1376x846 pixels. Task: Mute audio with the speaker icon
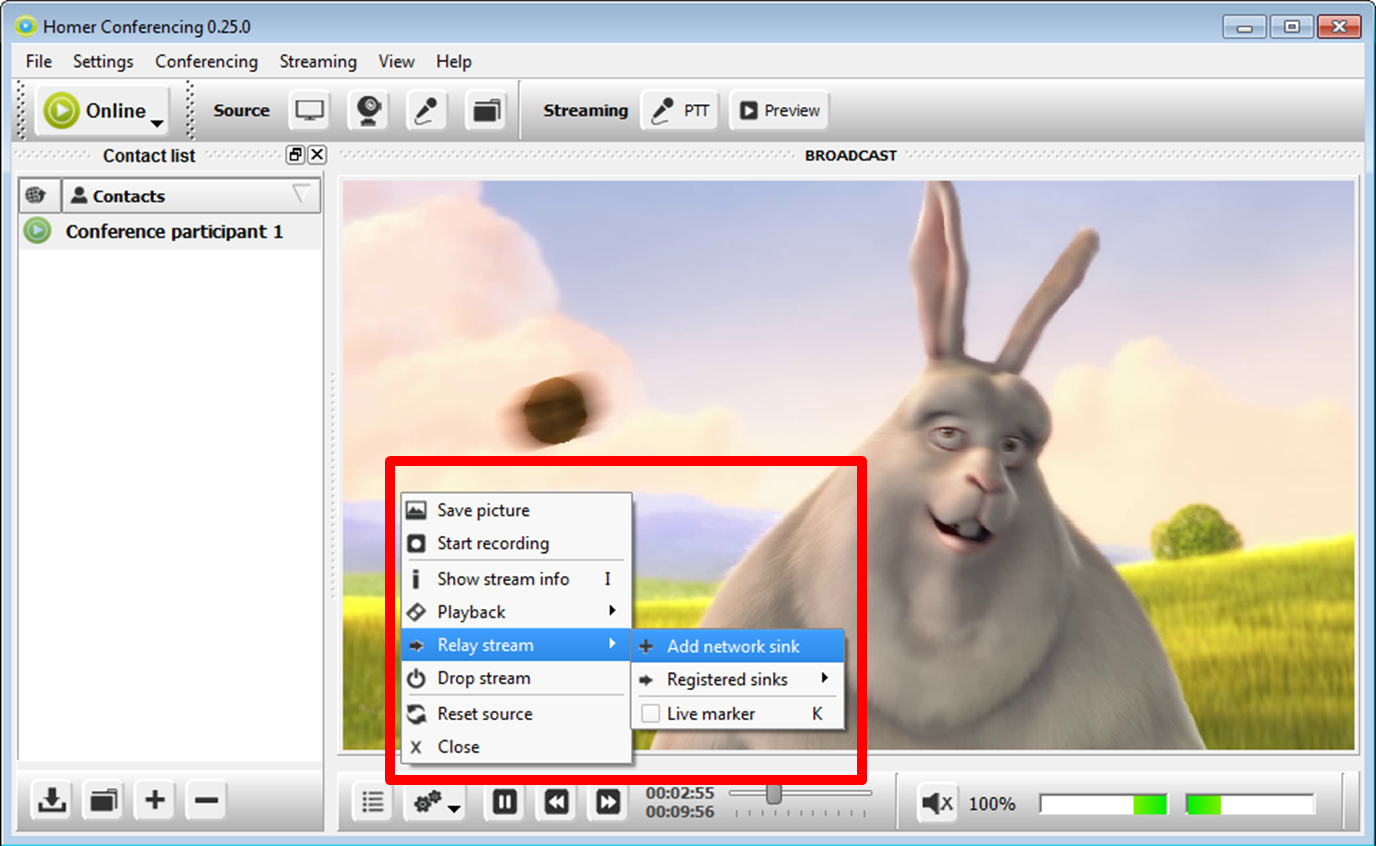(936, 803)
